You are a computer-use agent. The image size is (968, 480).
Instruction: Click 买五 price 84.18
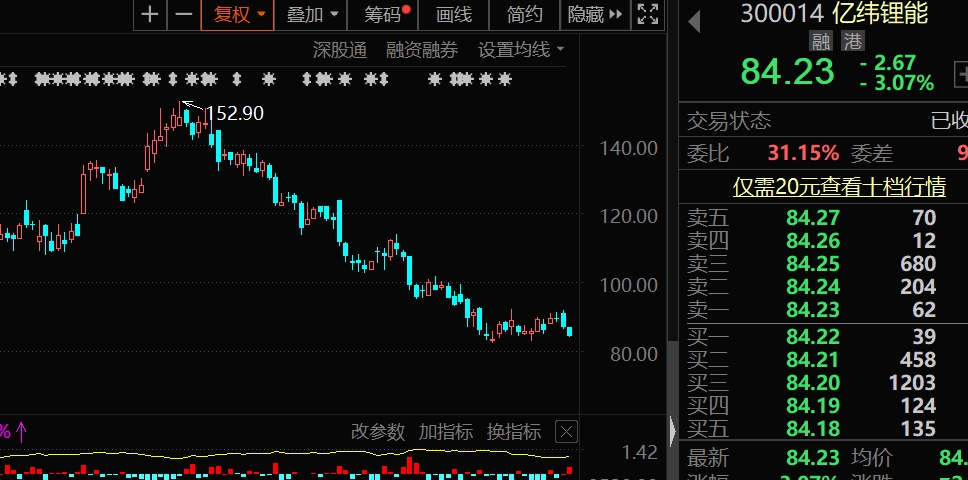(813, 429)
